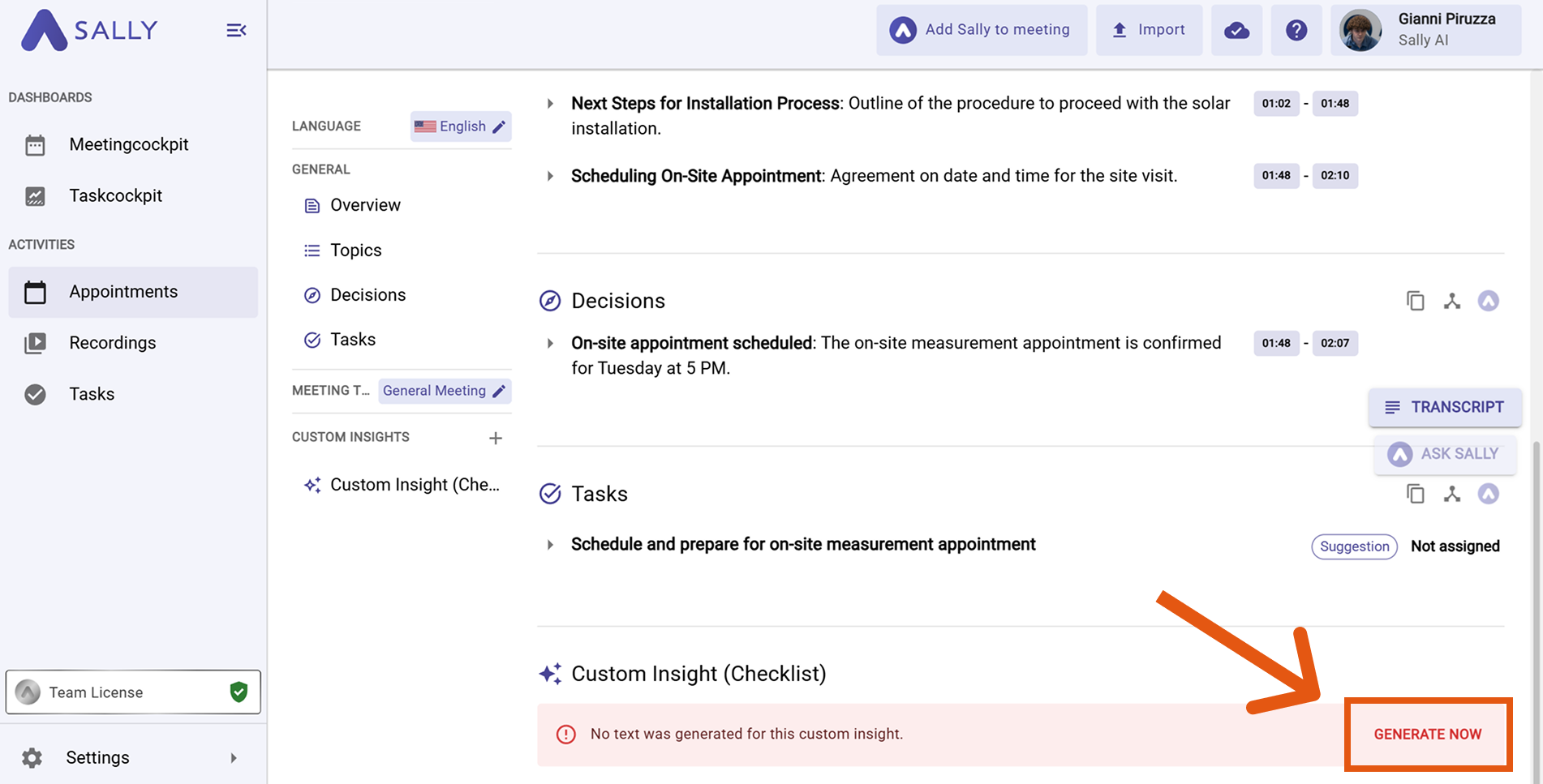Open the Transcript panel

(1445, 407)
